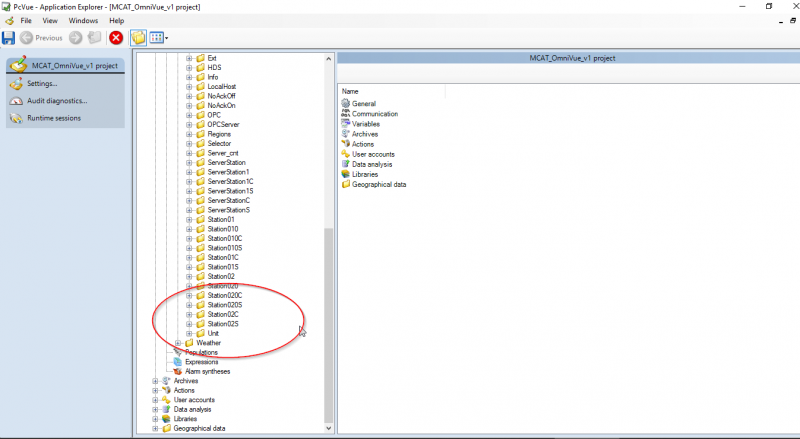Select the Libraries icon in the Name list
This screenshot has height=439, width=800.
[346, 174]
